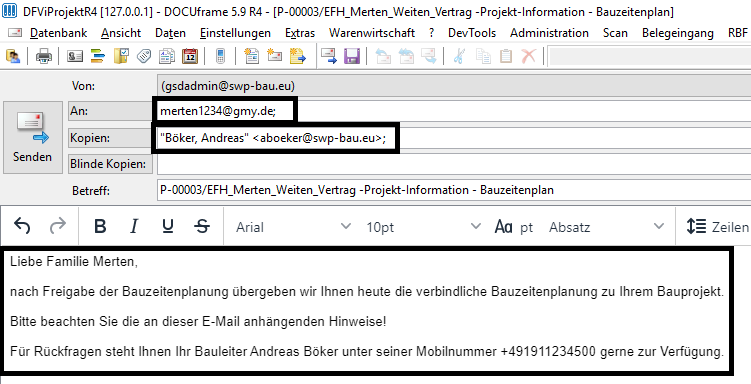Click the folder with checklist icon
The height and width of the screenshot is (384, 751).
(x=121, y=56)
